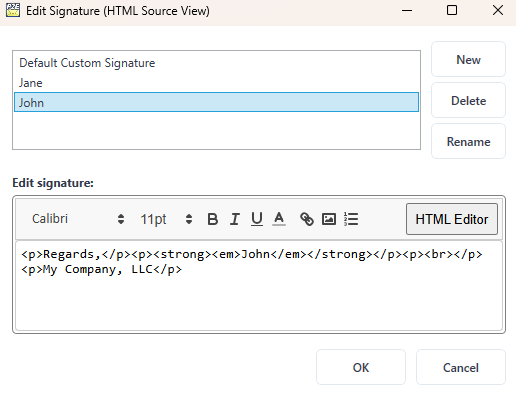This screenshot has width=516, height=394.
Task: Select the Jane signature
Action: 216,83
